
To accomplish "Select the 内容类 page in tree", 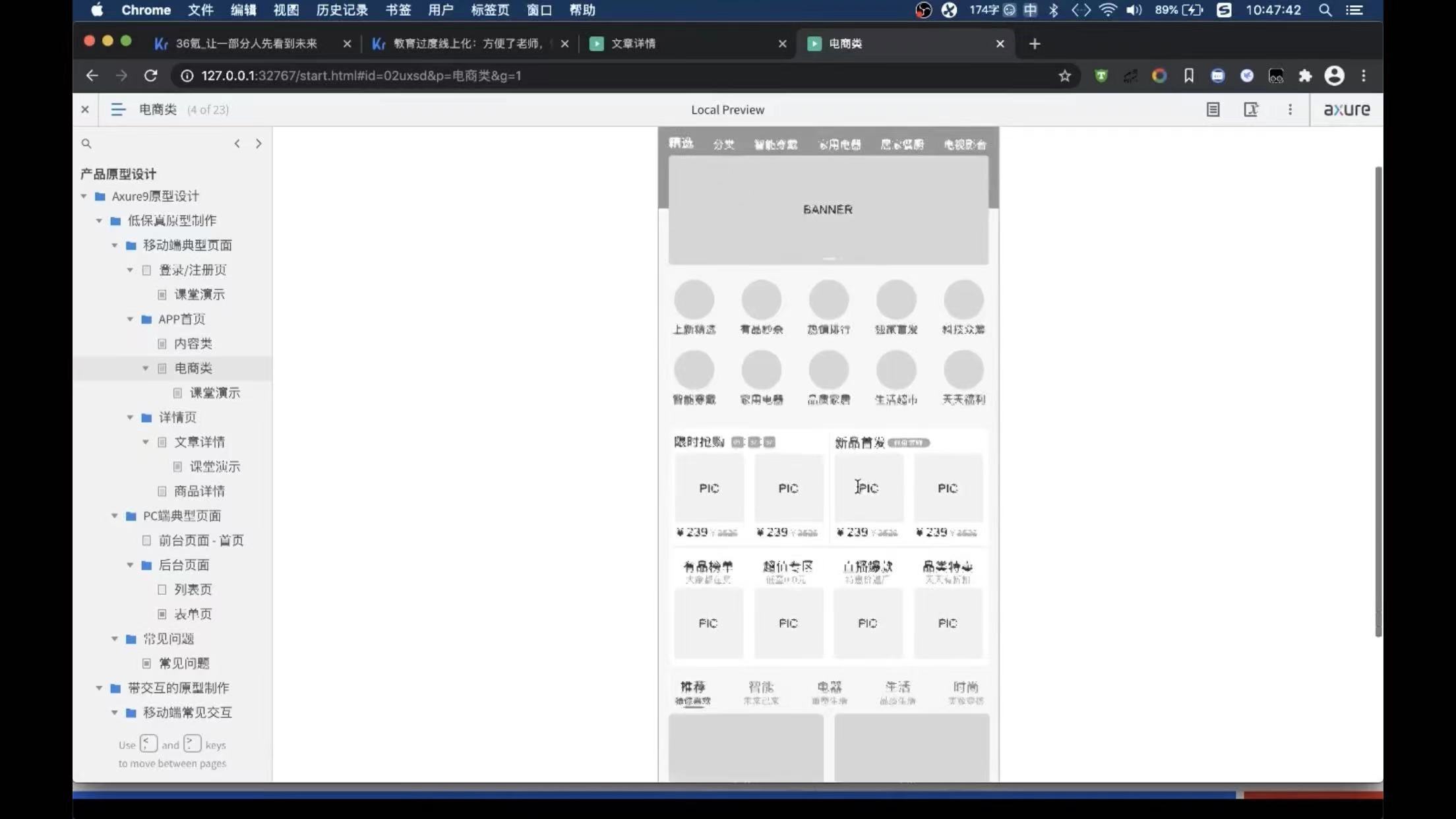I will [x=193, y=344].
